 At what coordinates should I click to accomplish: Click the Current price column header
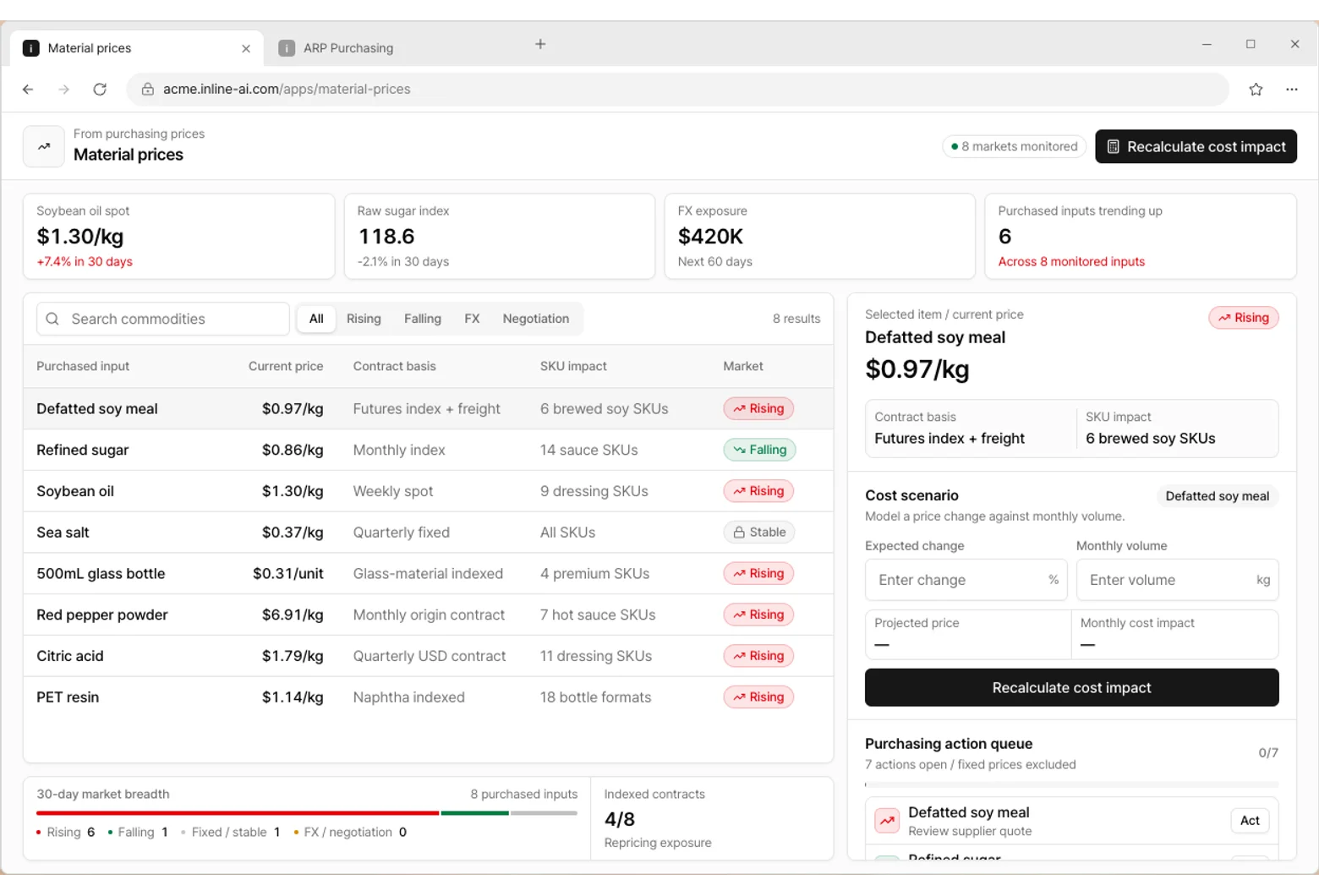coord(286,366)
